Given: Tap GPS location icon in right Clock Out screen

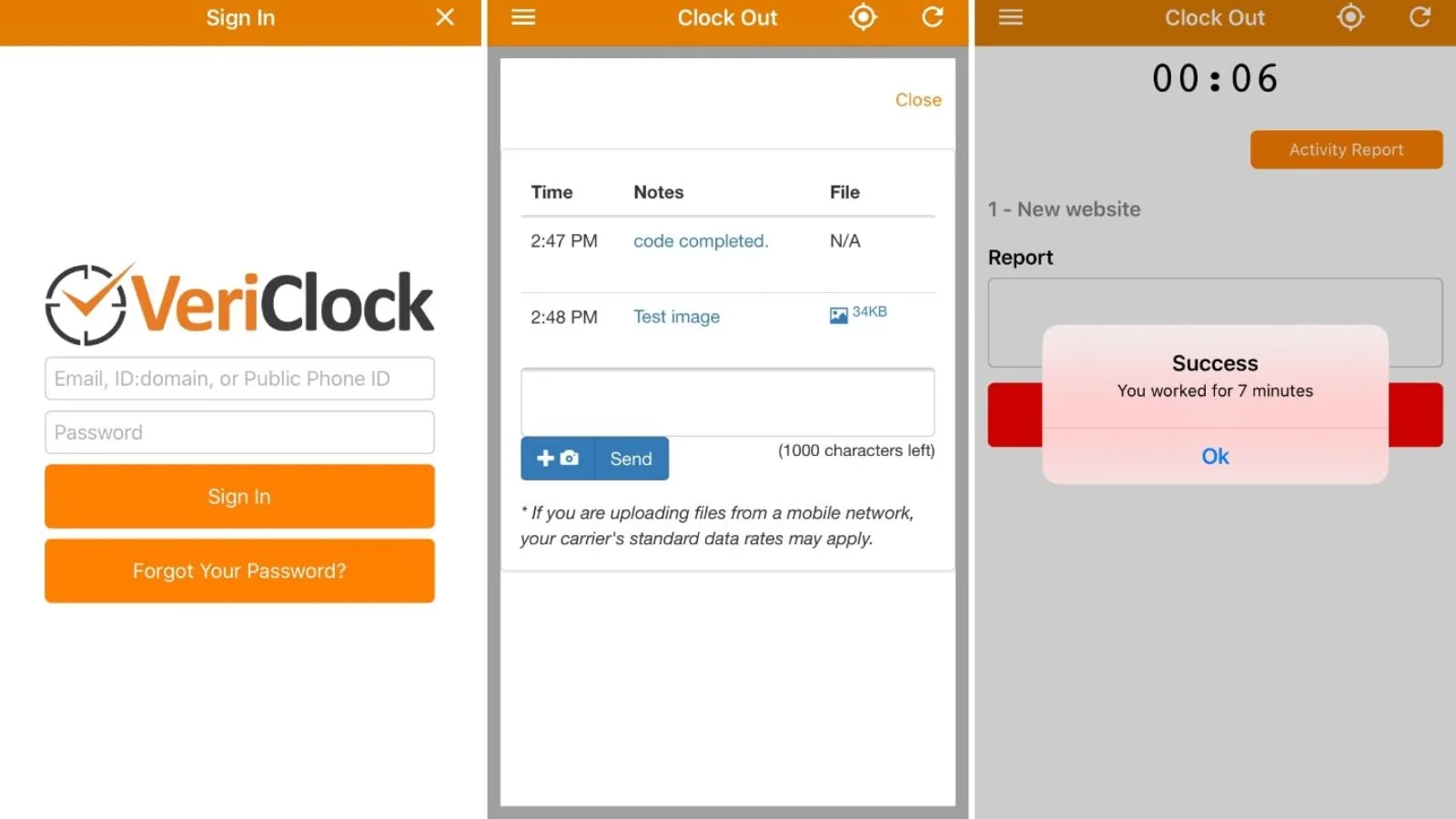Looking at the screenshot, I should coord(1350,17).
